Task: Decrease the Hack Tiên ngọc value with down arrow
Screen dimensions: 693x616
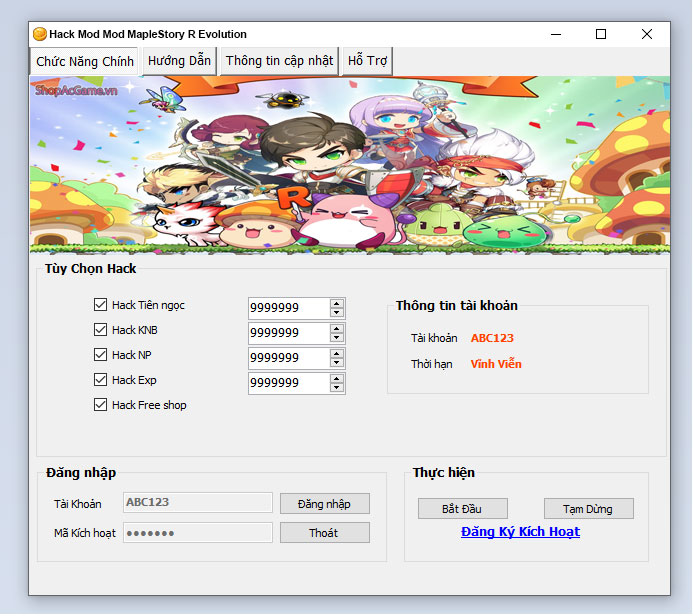Action: point(337,312)
